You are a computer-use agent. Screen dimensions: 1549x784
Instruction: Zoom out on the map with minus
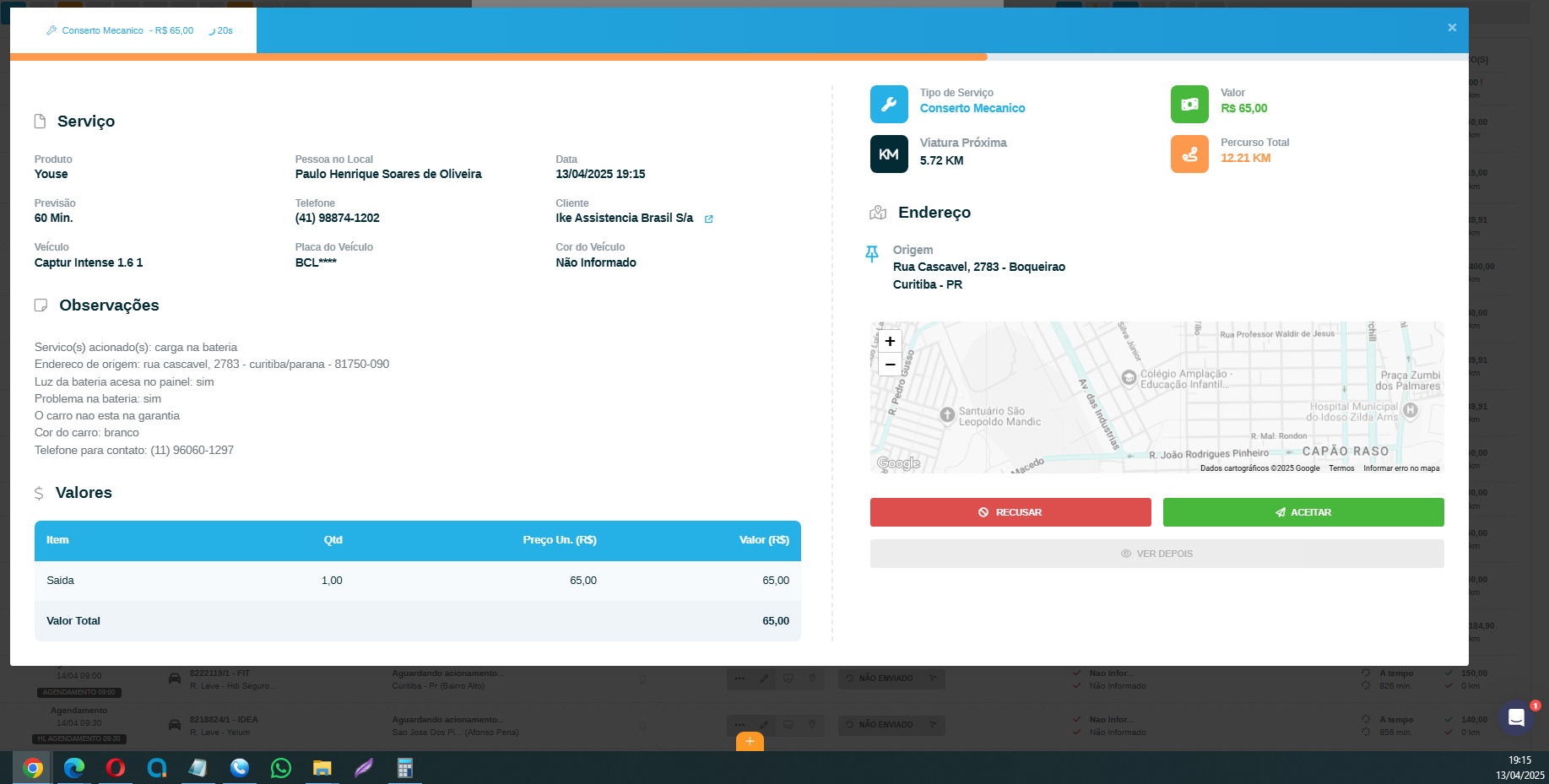(x=890, y=365)
